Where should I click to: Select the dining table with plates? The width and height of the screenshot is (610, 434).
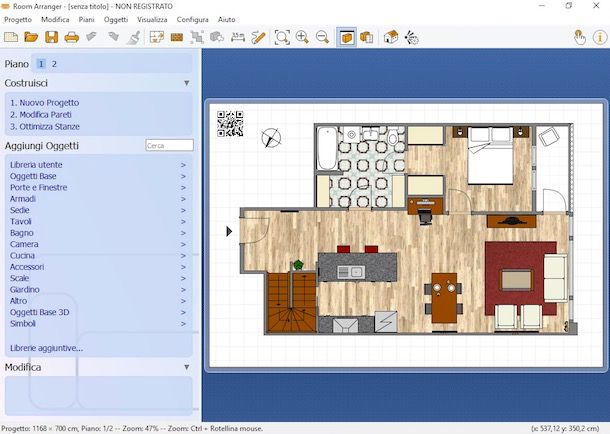(444, 298)
